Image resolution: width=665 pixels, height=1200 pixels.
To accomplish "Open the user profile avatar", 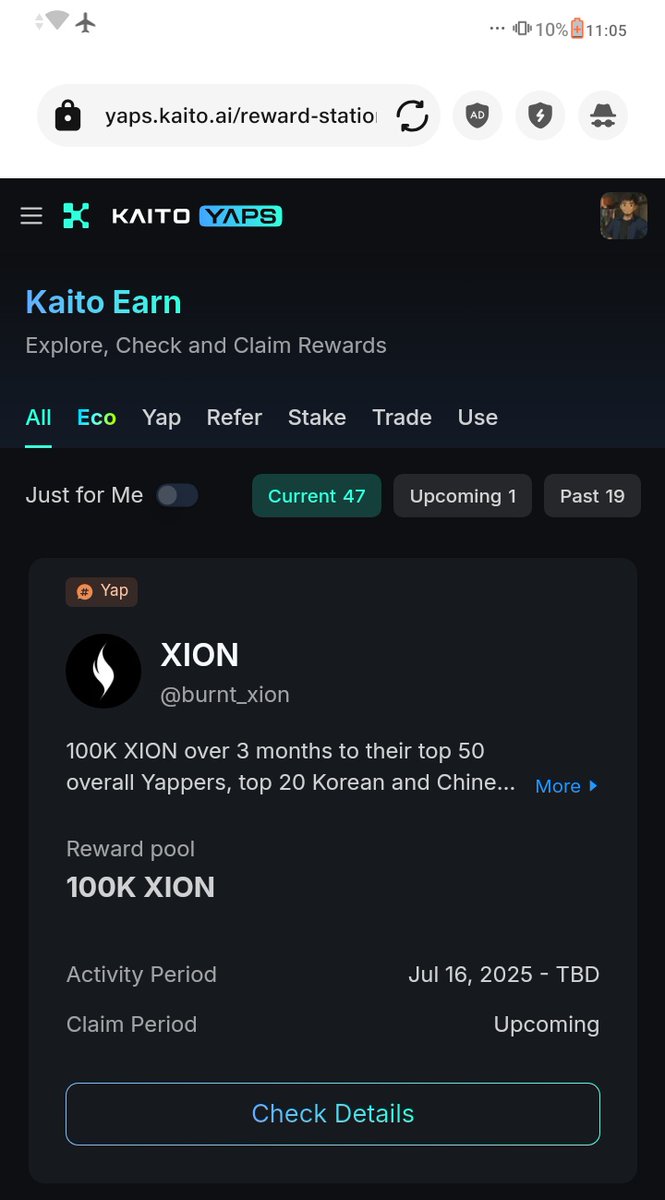I will (623, 216).
